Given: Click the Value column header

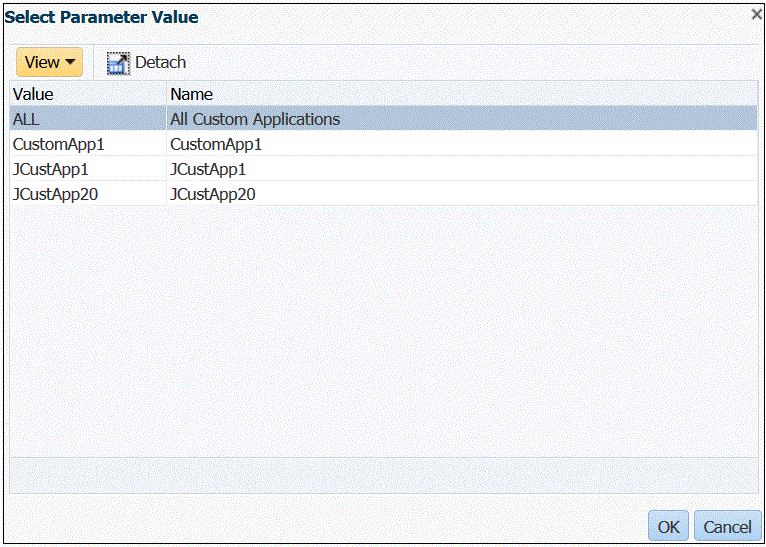Looking at the screenshot, I should pyautogui.click(x=34, y=94).
